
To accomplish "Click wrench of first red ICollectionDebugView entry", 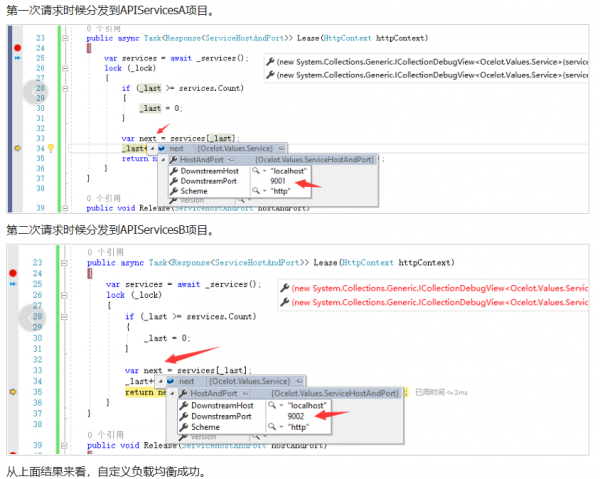I will [285, 288].
